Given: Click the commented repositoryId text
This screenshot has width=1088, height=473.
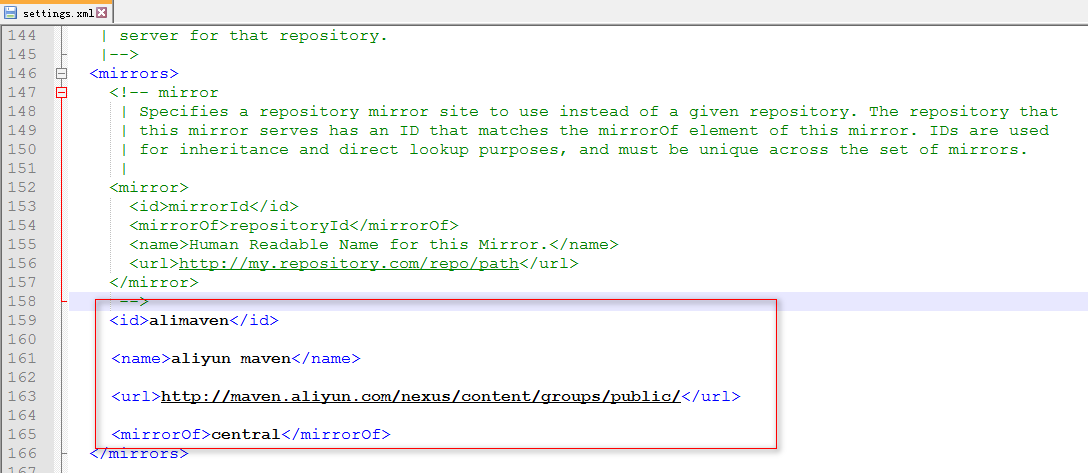Looking at the screenshot, I should coord(289,225).
